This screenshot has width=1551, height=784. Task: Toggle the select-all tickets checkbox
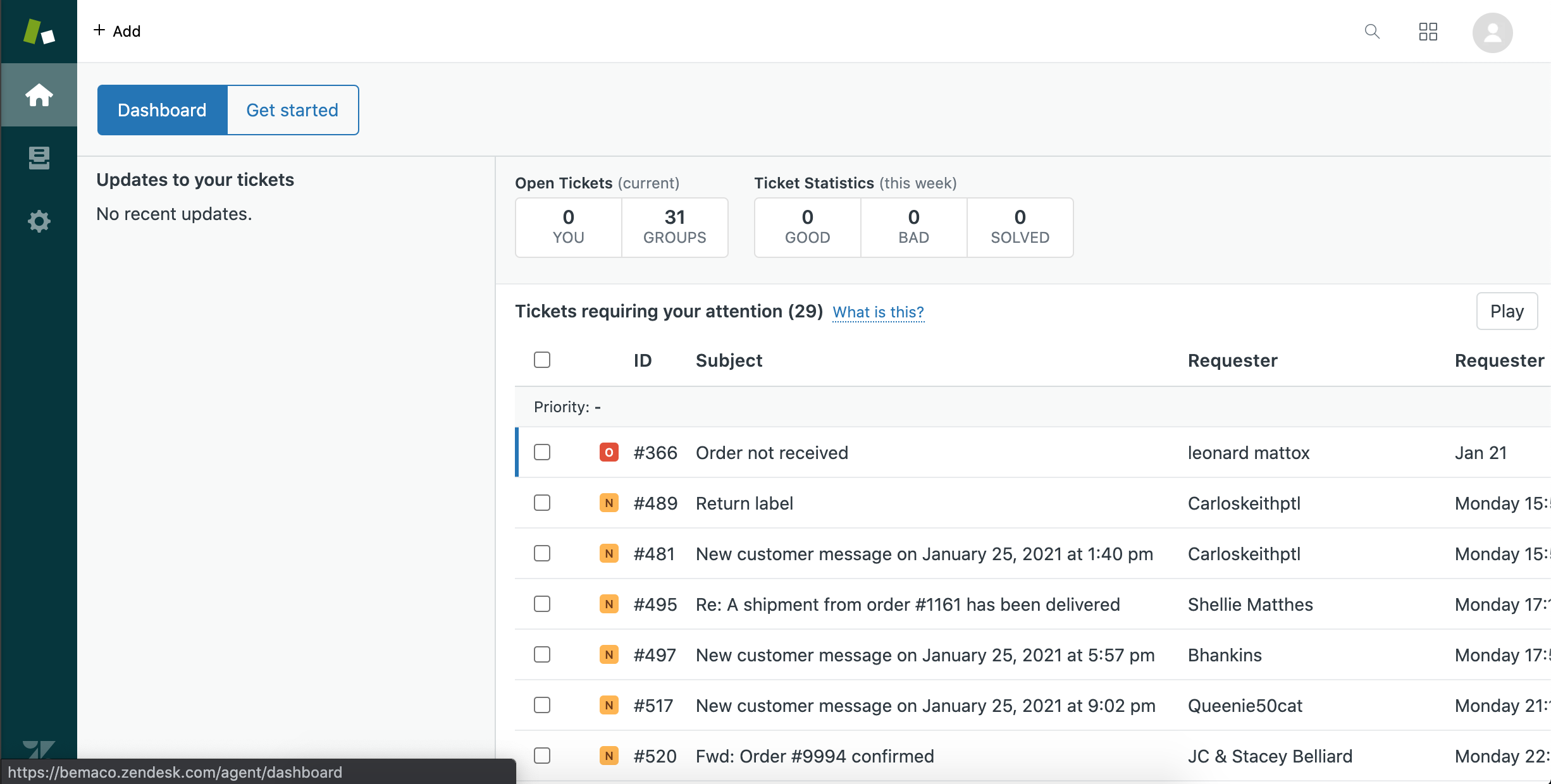click(542, 360)
